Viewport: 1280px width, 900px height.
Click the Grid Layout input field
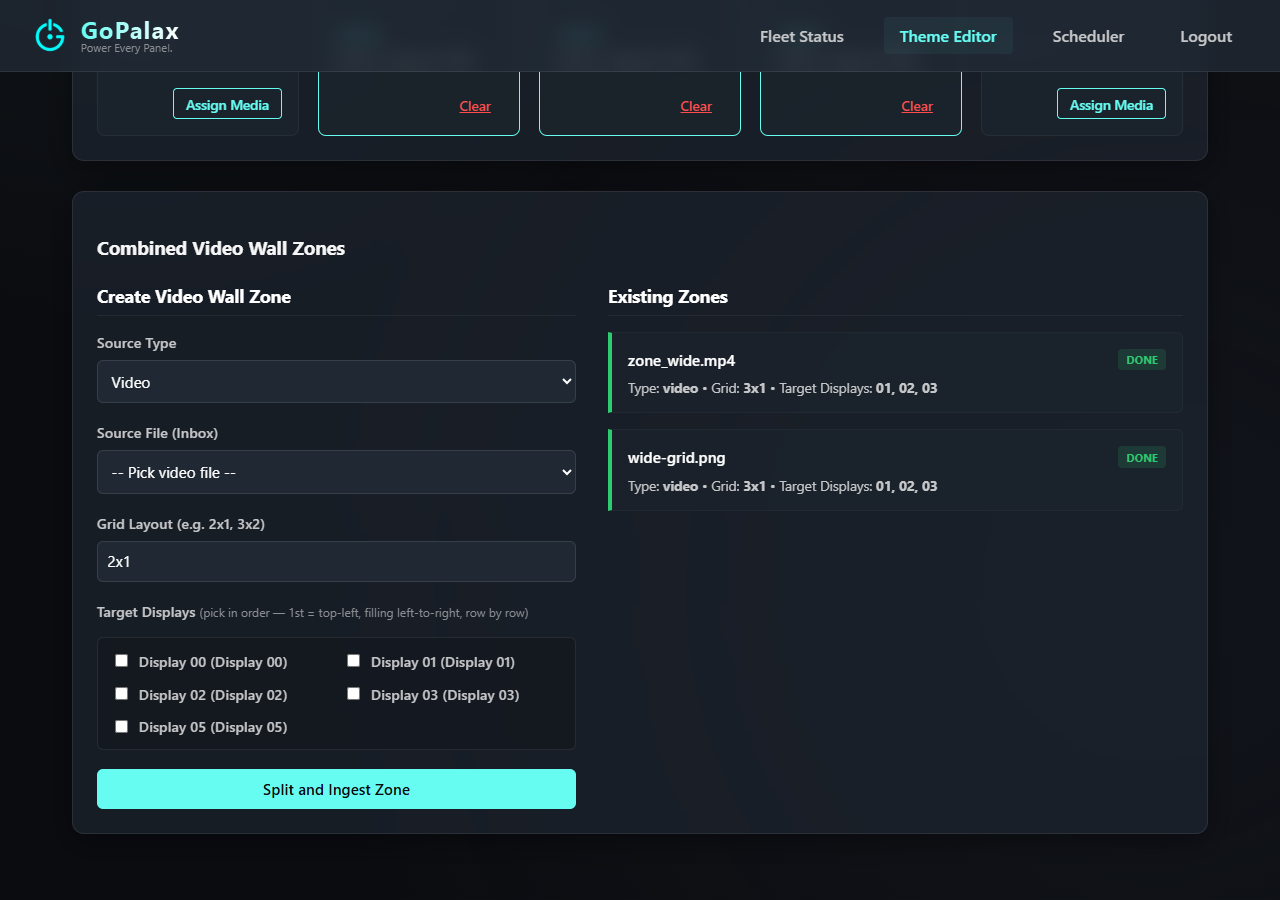tap(336, 562)
